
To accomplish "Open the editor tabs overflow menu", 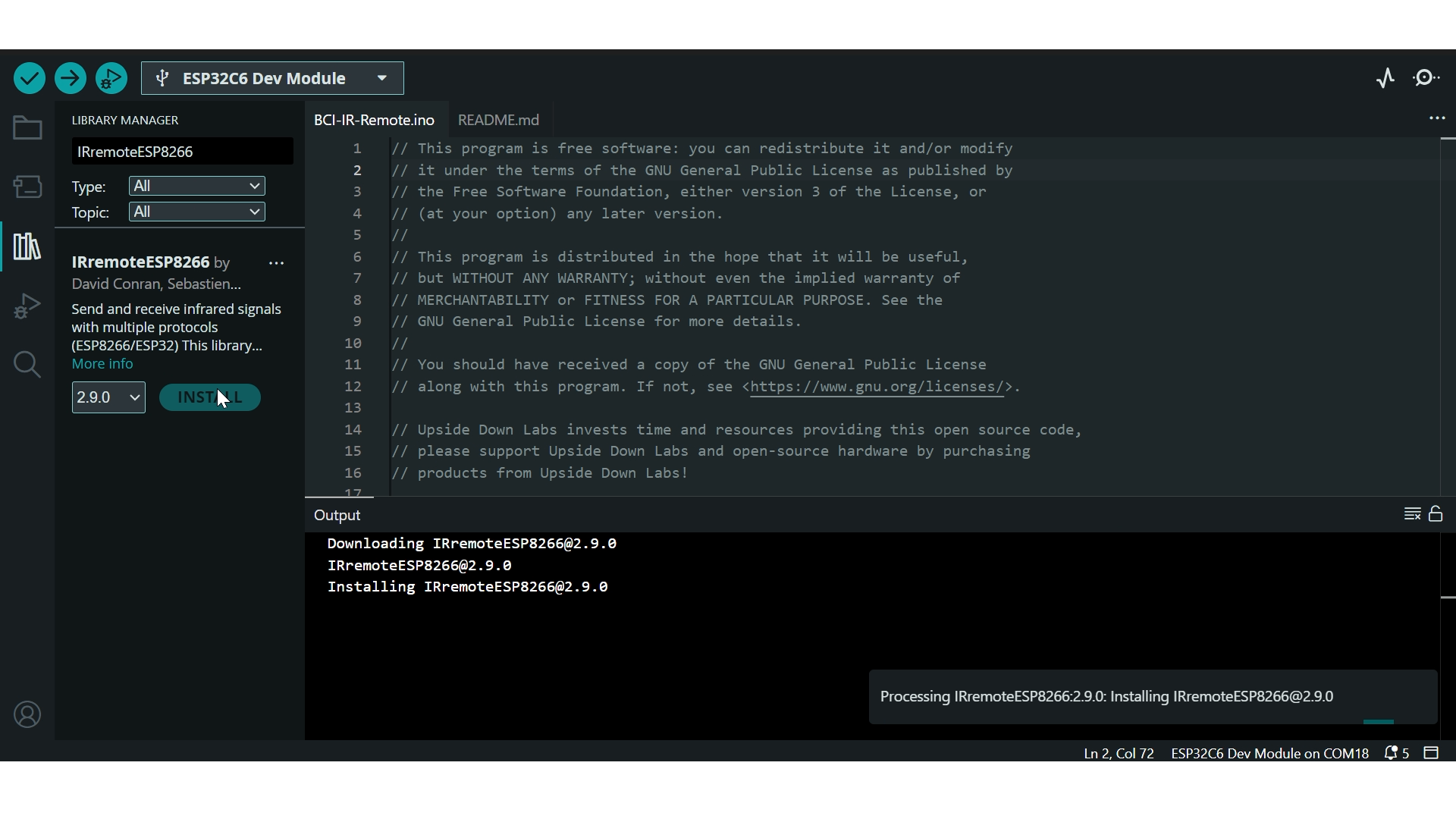I will pos(1437,118).
